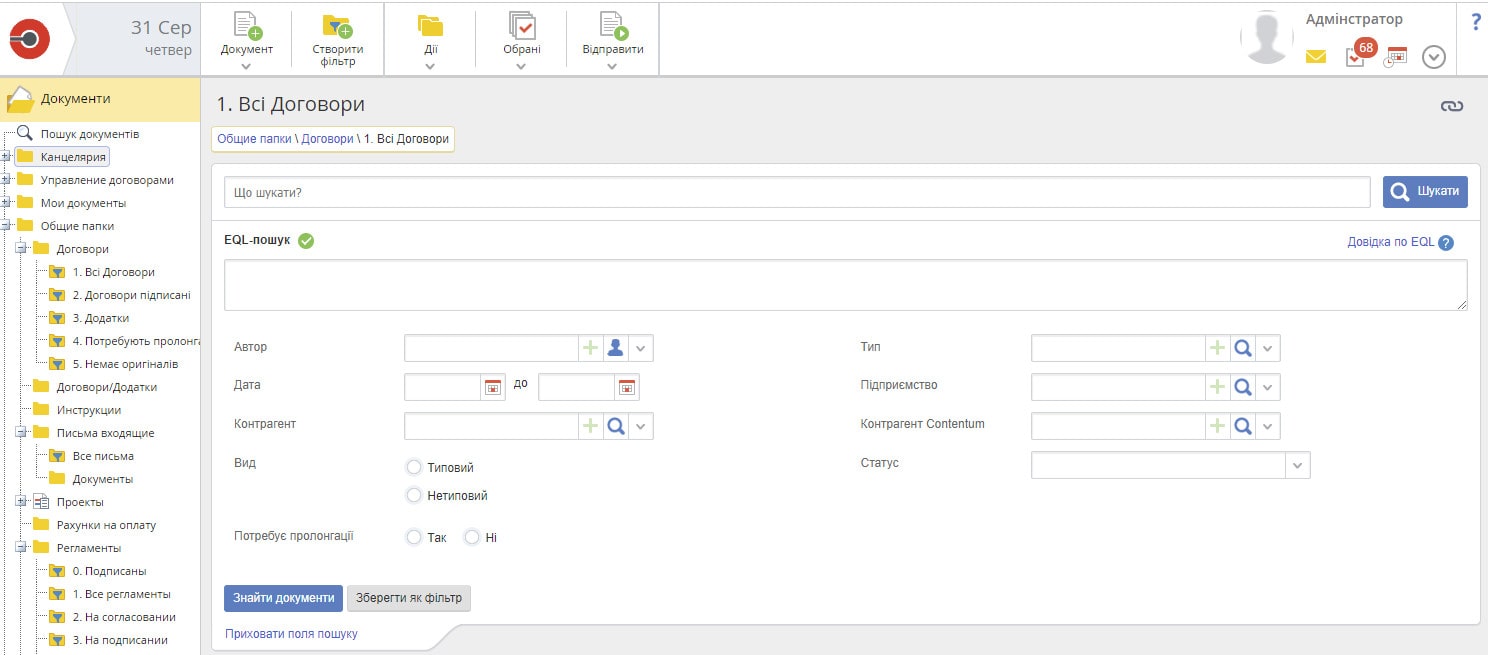
Task: Expand the Канцелярия folder tree node
Action: click(x=6, y=157)
